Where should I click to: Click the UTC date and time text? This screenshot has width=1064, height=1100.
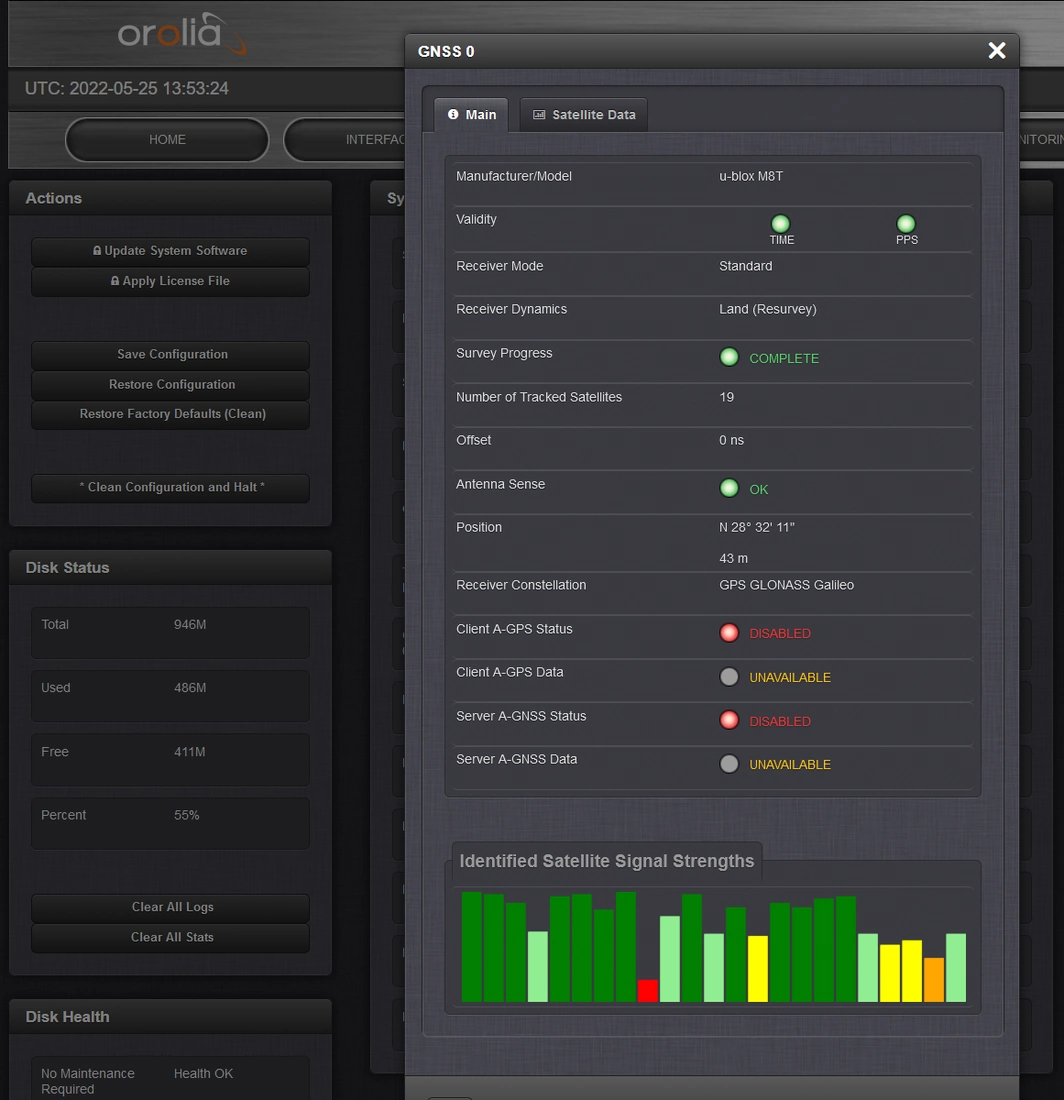coord(127,88)
